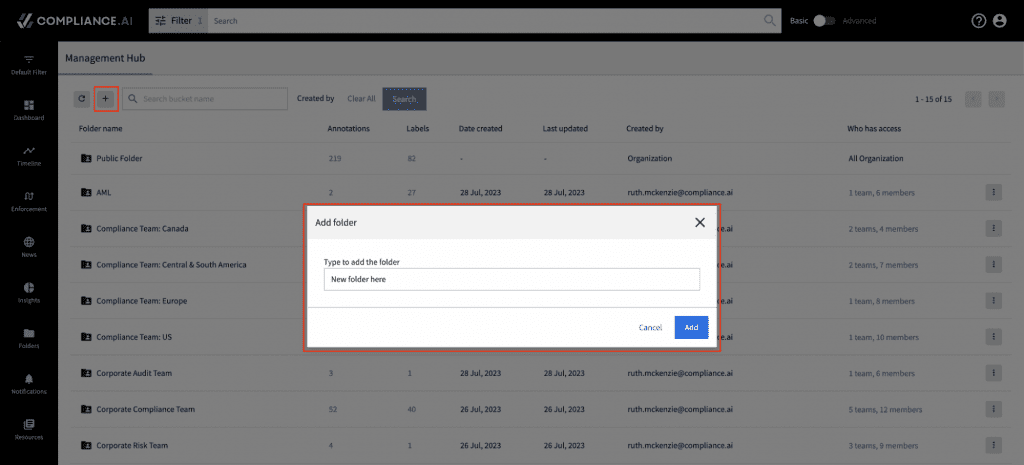Open three-dot menu for Compliance Team: US
The image size is (1024, 465).
(x=993, y=337)
